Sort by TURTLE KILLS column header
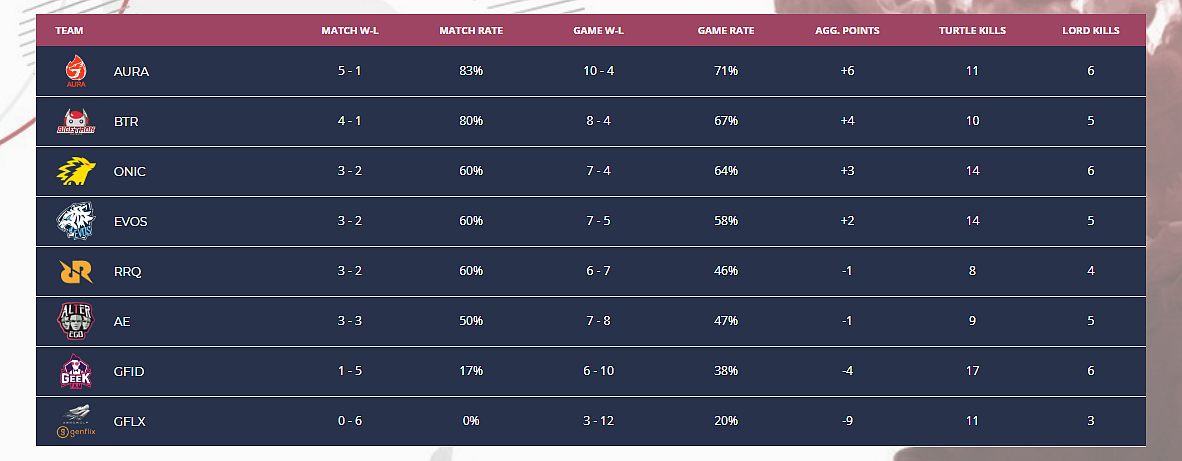The width and height of the screenshot is (1182, 461). pos(972,31)
